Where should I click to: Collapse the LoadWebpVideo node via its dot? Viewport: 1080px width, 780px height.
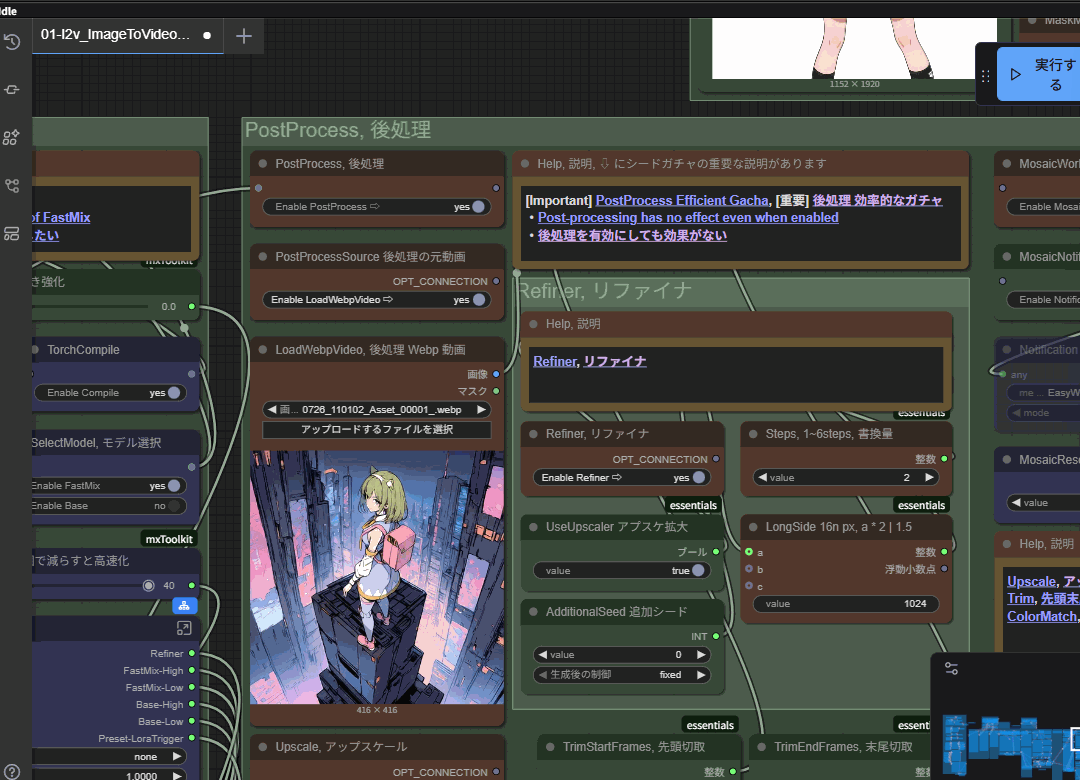(262, 349)
